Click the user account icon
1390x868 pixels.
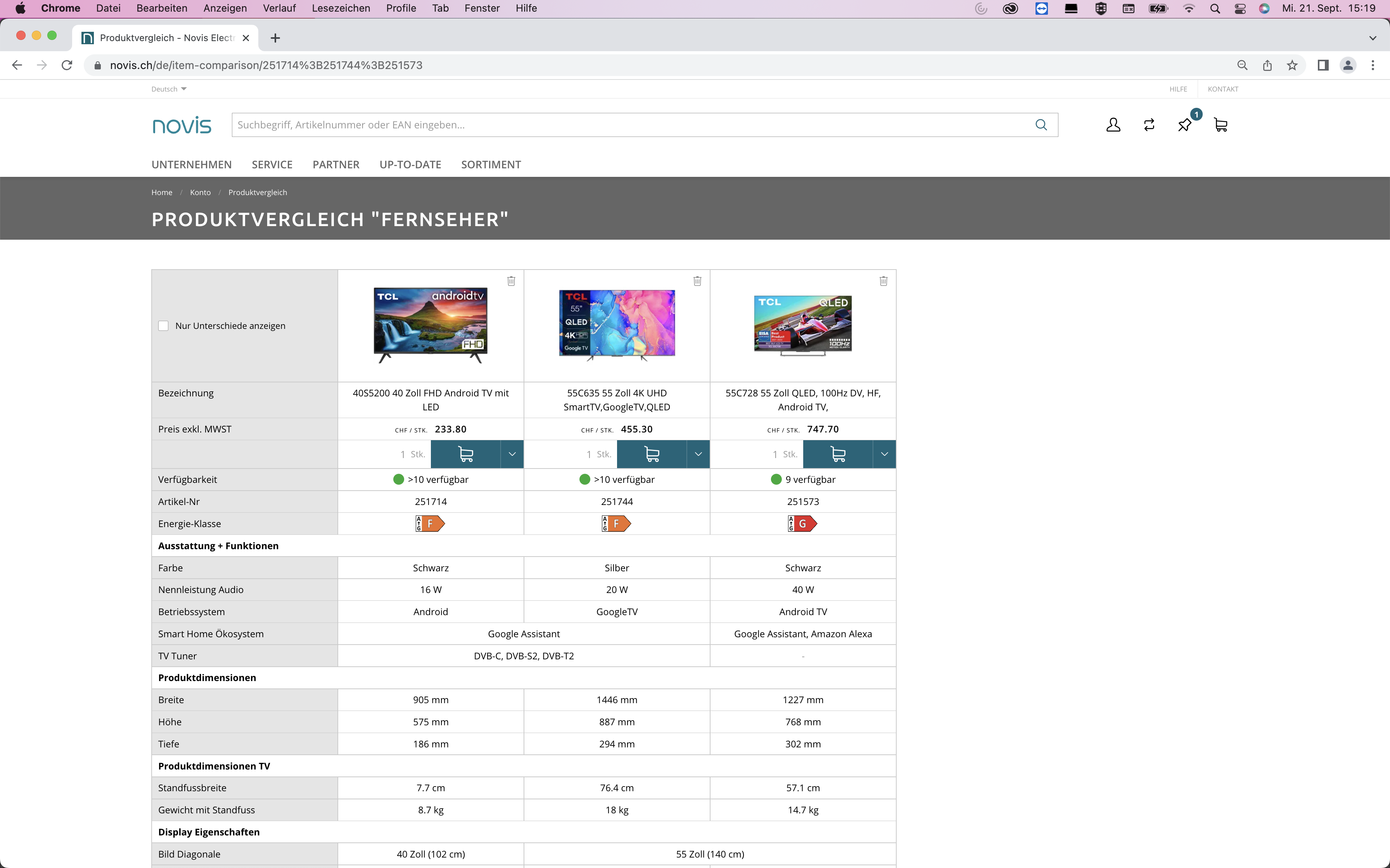[x=1113, y=125]
